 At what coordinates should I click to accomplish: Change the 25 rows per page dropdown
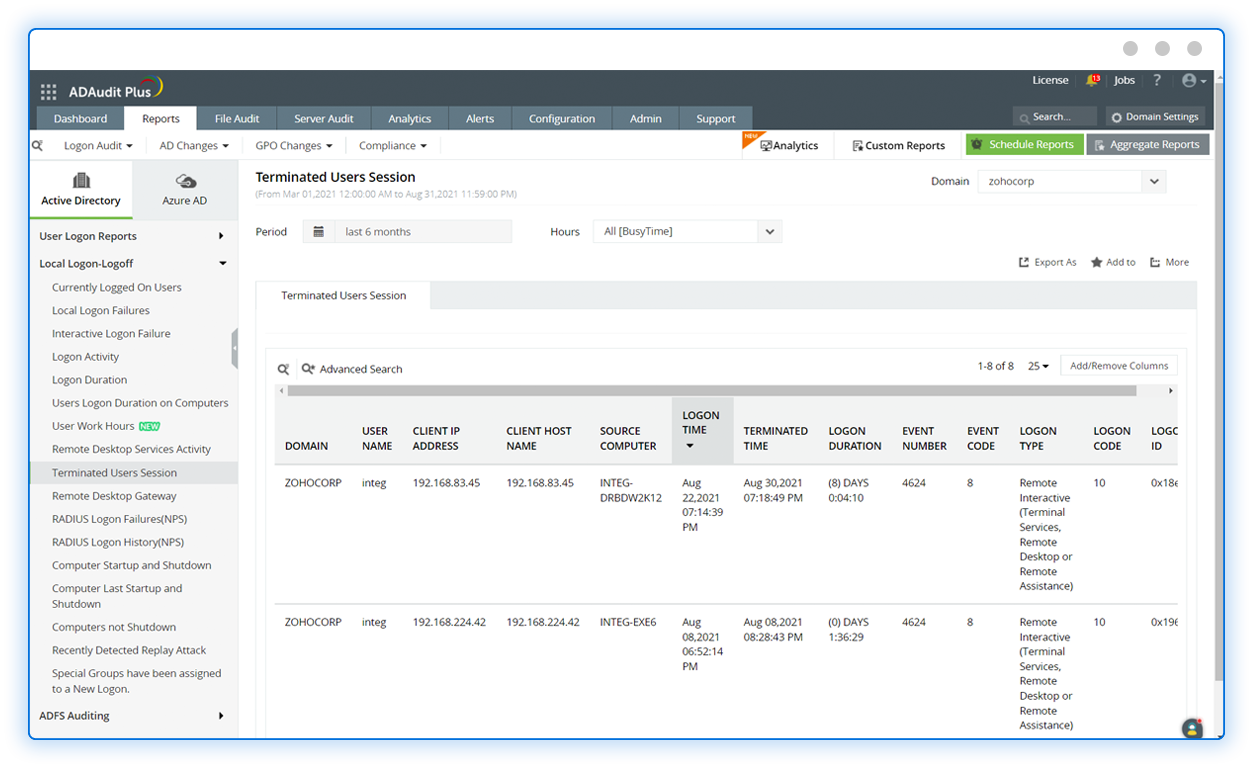[1039, 366]
